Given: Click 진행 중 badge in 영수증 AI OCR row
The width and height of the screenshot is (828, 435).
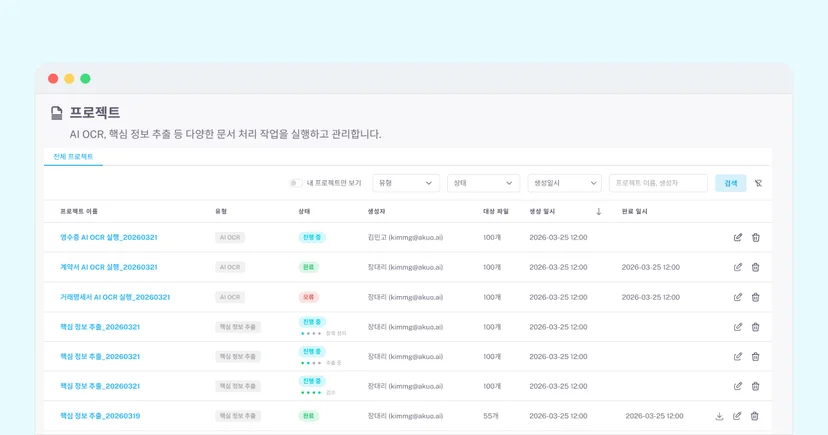Looking at the screenshot, I should 312,238.
